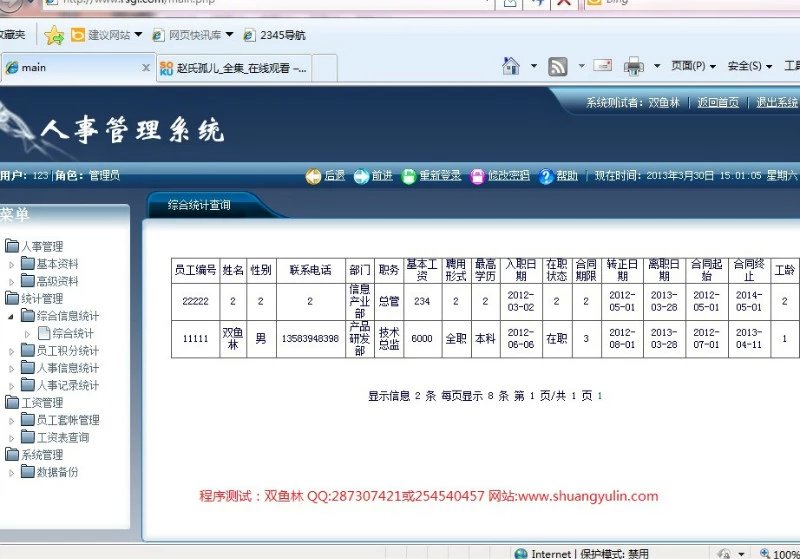Switch to the main tab
This screenshot has width=800, height=559.
pyautogui.click(x=78, y=68)
